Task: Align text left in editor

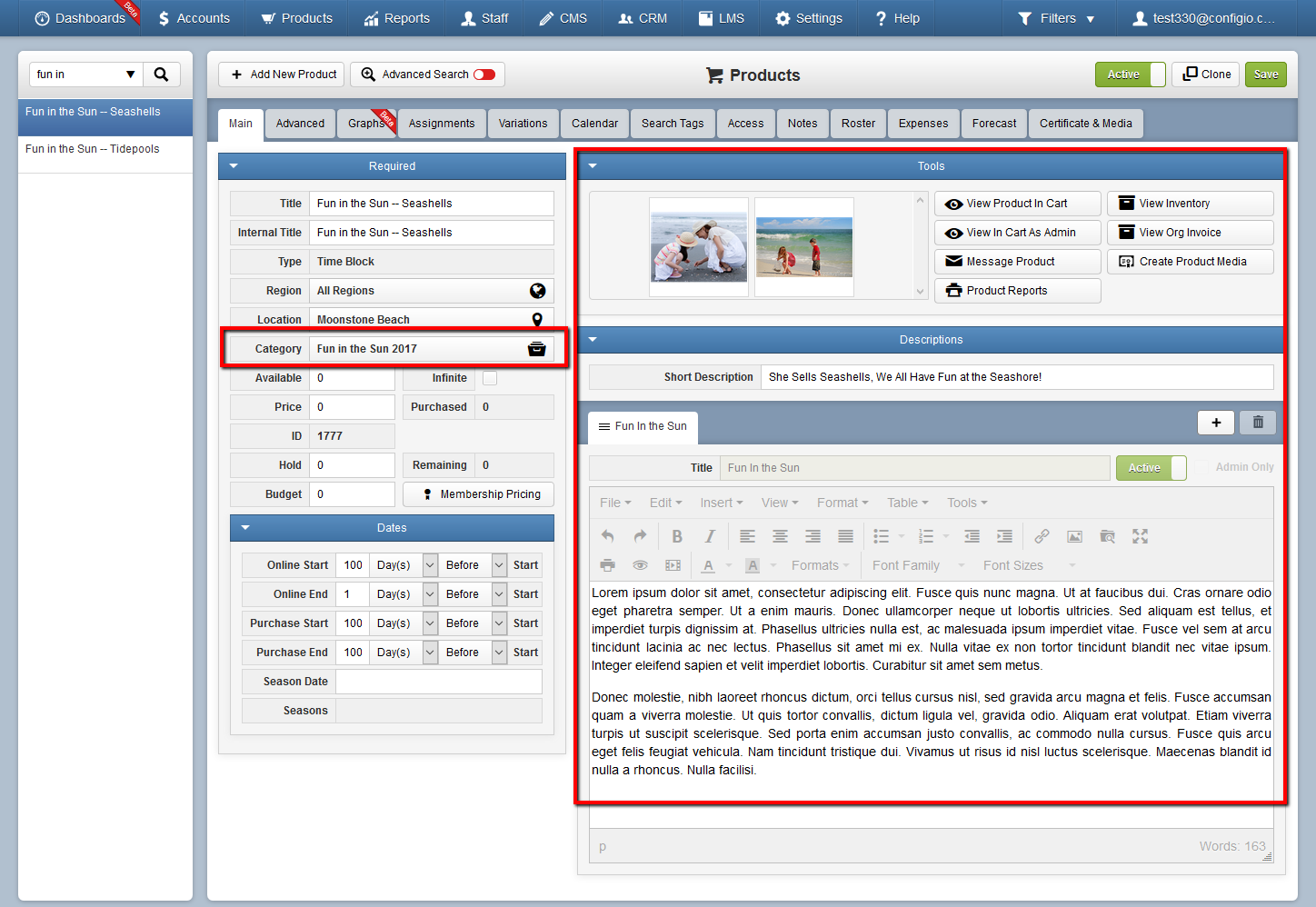Action: click(x=747, y=536)
